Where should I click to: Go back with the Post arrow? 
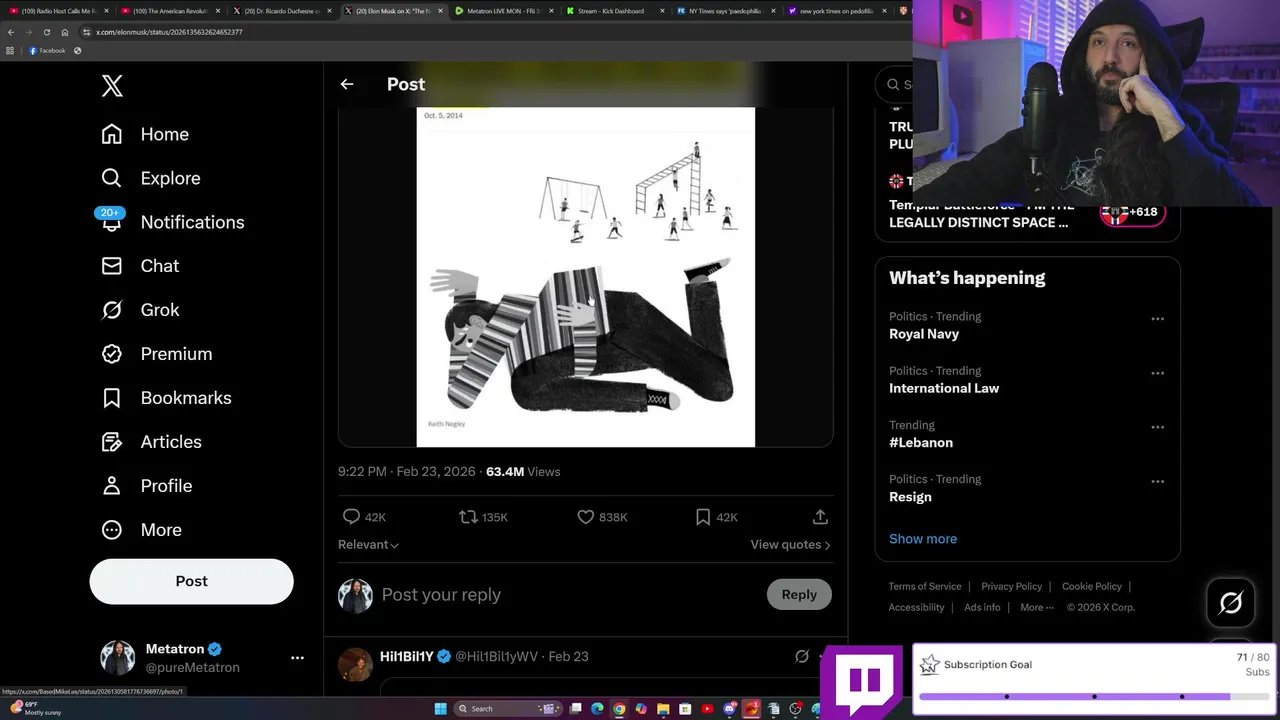[x=347, y=84]
